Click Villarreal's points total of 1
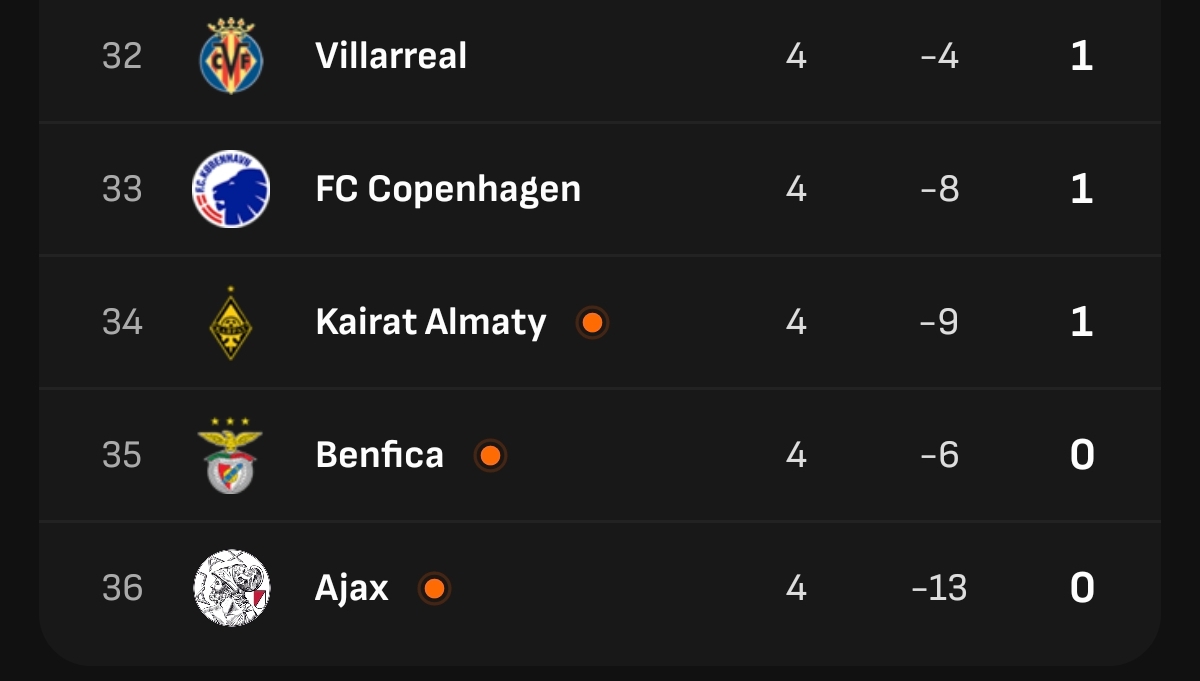 [1081, 56]
